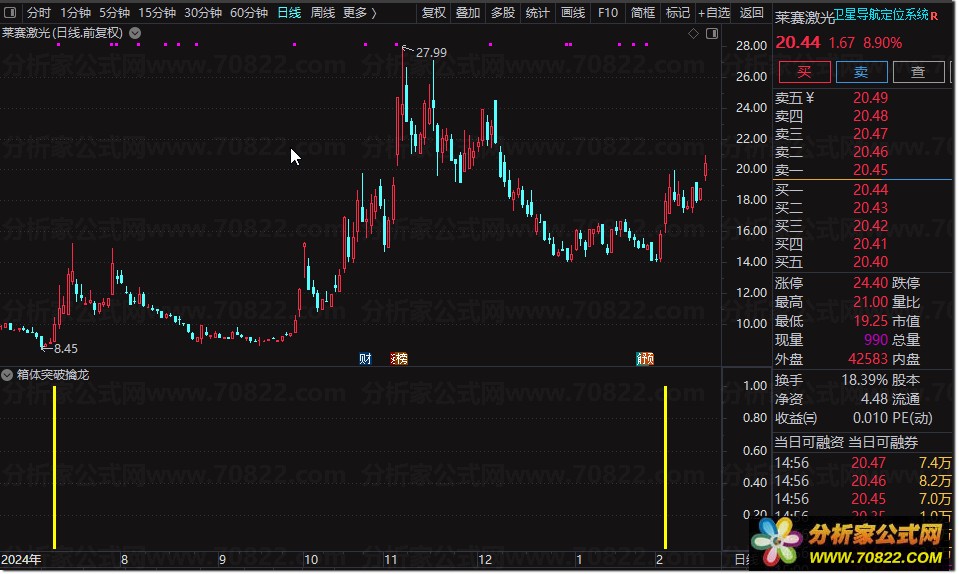Click the 查 query button
The width and height of the screenshot is (959, 574).
coord(918,72)
